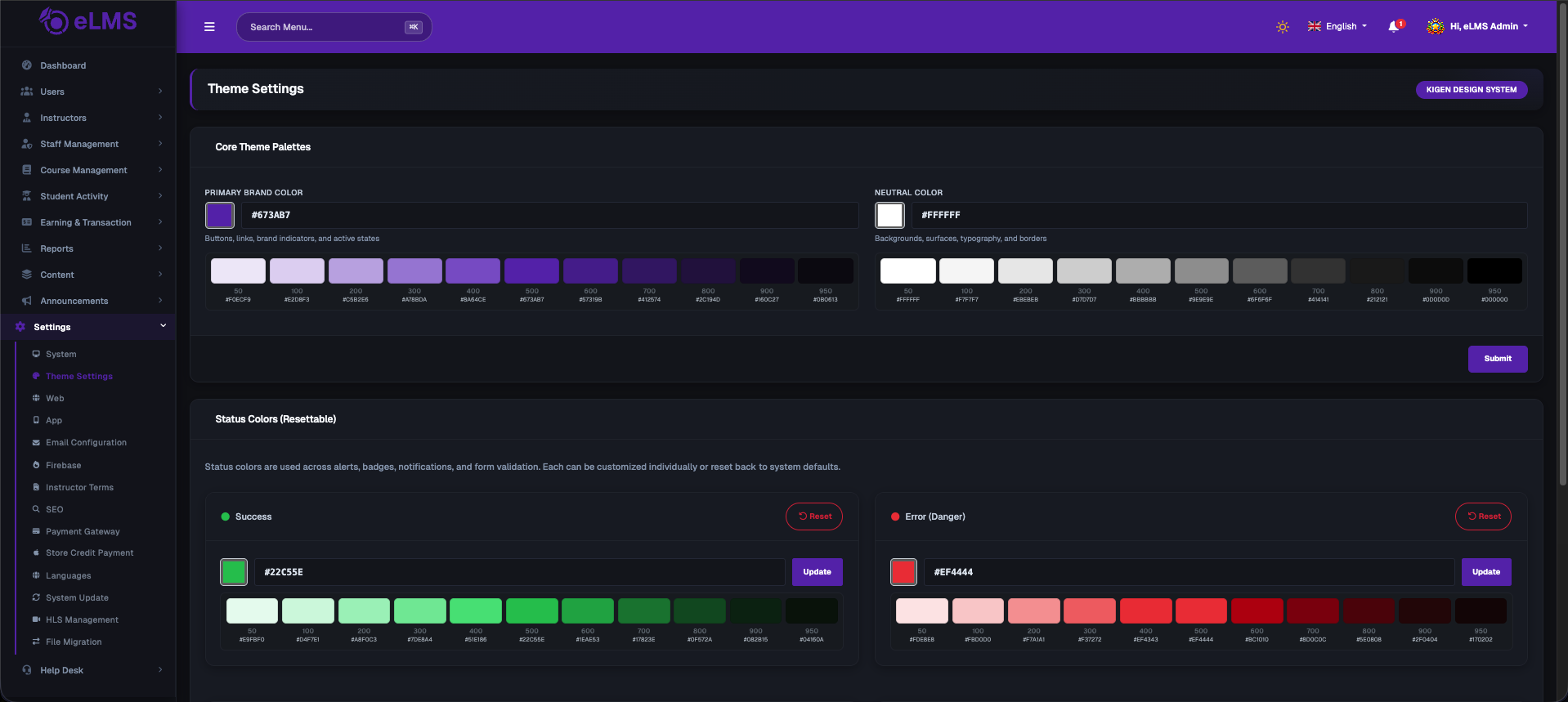Reset the Success status color
This screenshot has height=702, width=1568.
pyautogui.click(x=814, y=516)
